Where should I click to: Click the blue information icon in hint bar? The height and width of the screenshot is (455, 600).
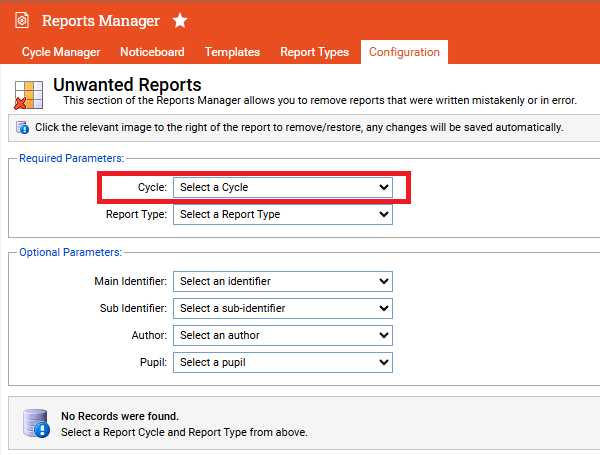tap(23, 128)
